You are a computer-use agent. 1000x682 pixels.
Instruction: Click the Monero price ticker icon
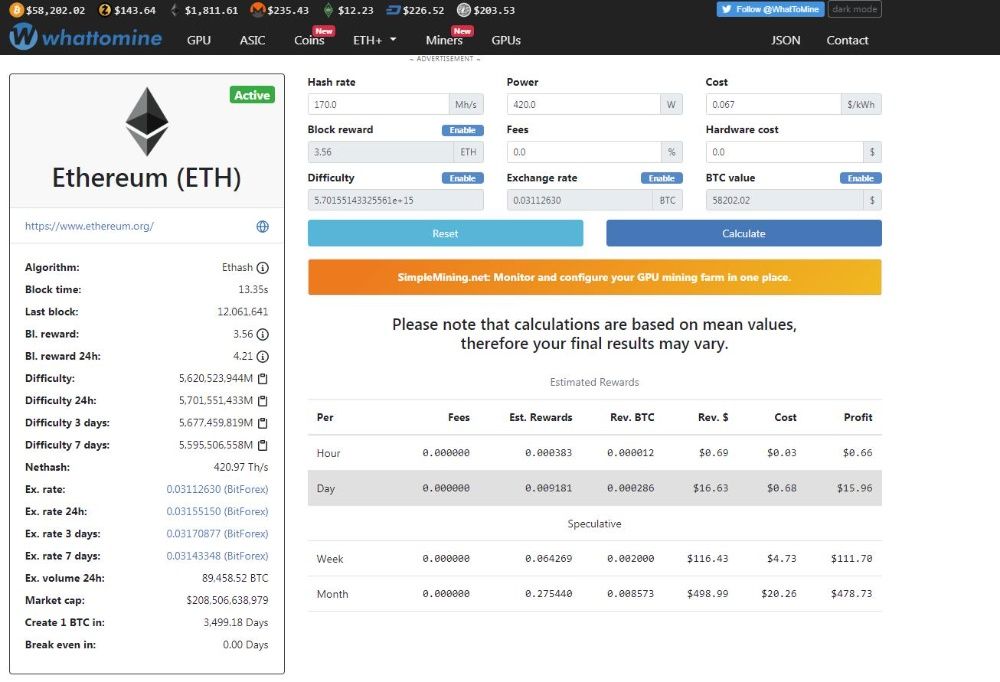258,10
